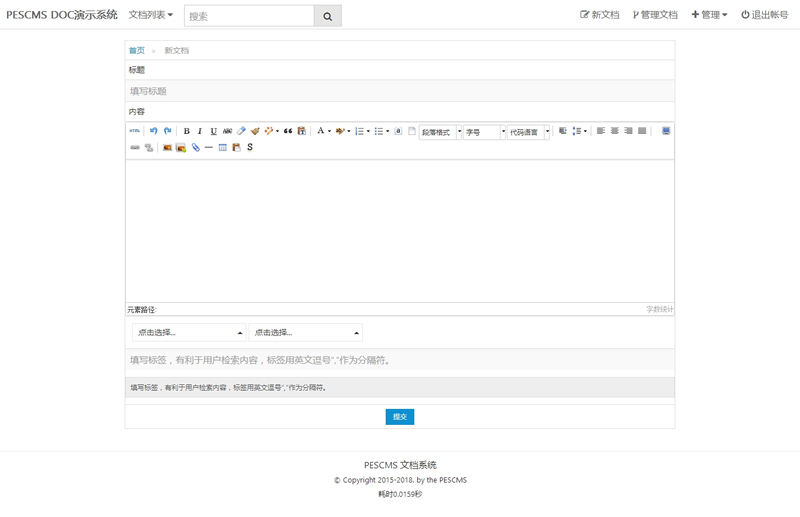Click the 提交 submit button
Image resolution: width=800 pixels, height=517 pixels.
[x=399, y=416]
